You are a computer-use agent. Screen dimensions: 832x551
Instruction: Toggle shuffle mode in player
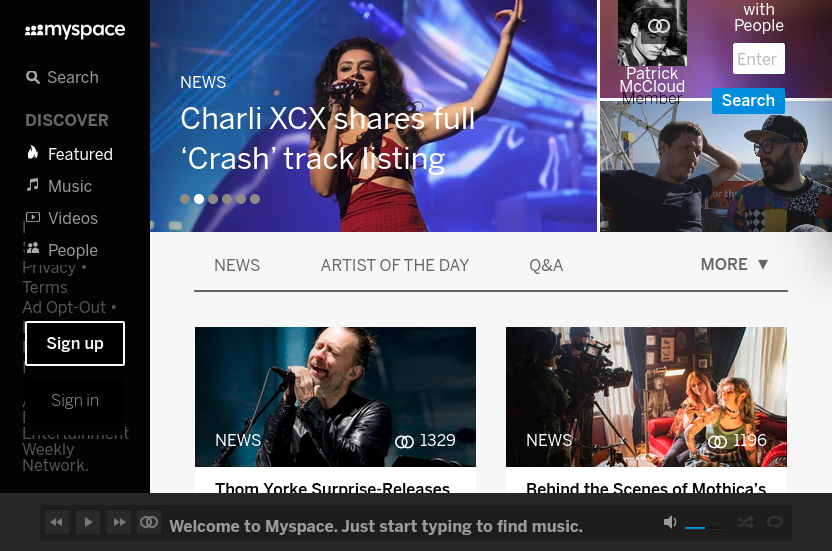746,522
